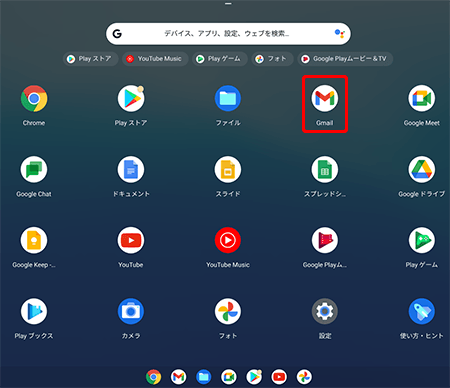Open the Google Keep app
The width and height of the screenshot is (450, 388).
(x=34, y=240)
